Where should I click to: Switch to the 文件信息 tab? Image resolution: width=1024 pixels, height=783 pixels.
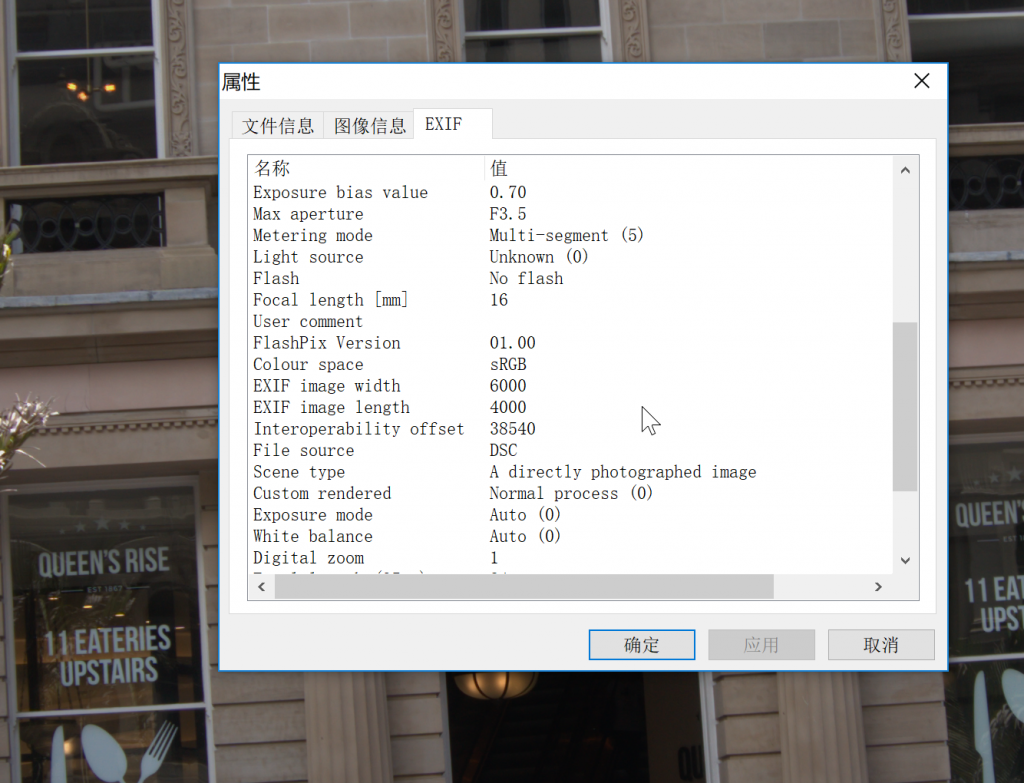point(278,125)
